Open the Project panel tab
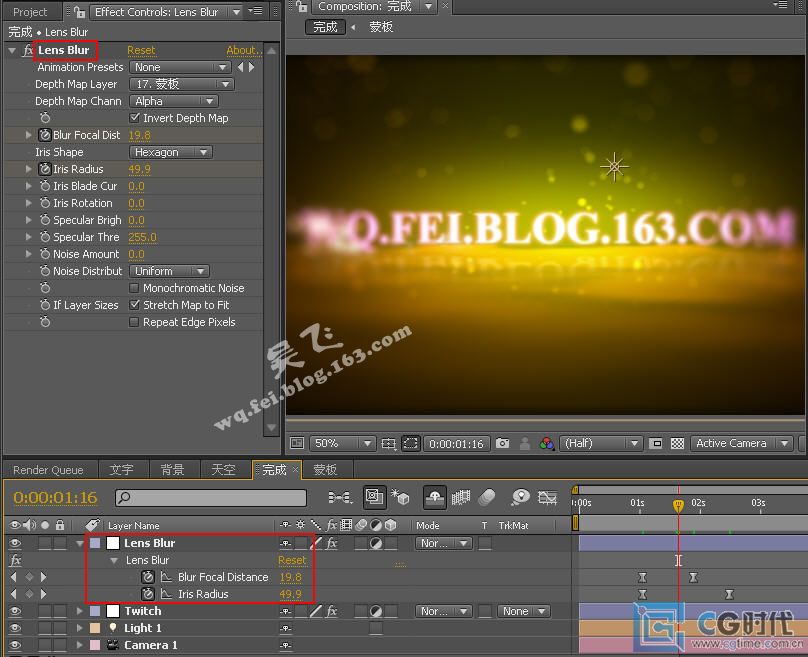The height and width of the screenshot is (657, 808). coord(30,12)
